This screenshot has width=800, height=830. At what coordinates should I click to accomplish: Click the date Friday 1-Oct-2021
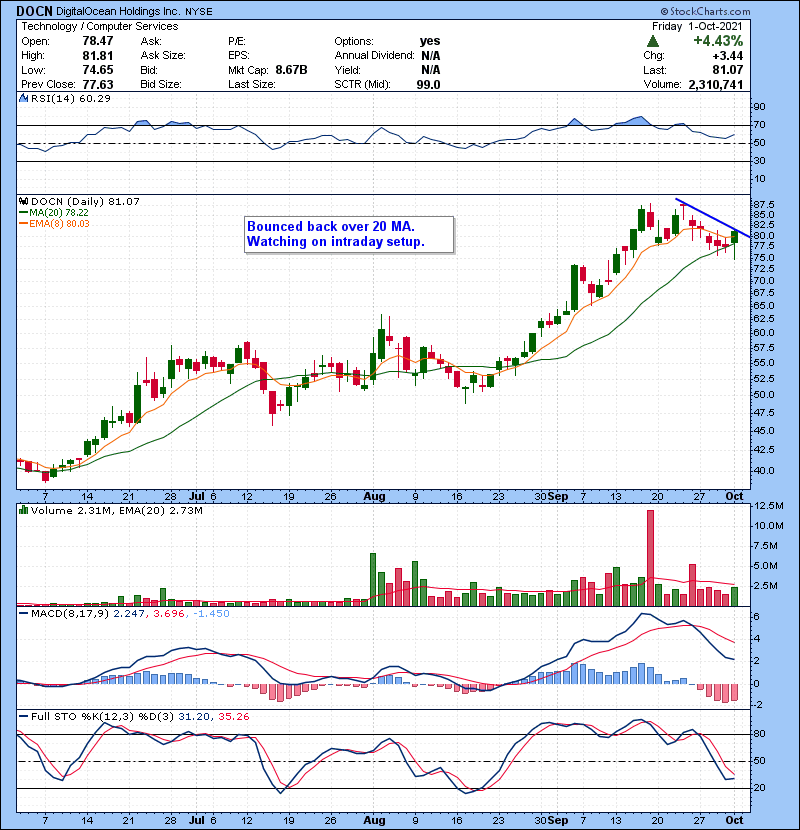point(697,26)
